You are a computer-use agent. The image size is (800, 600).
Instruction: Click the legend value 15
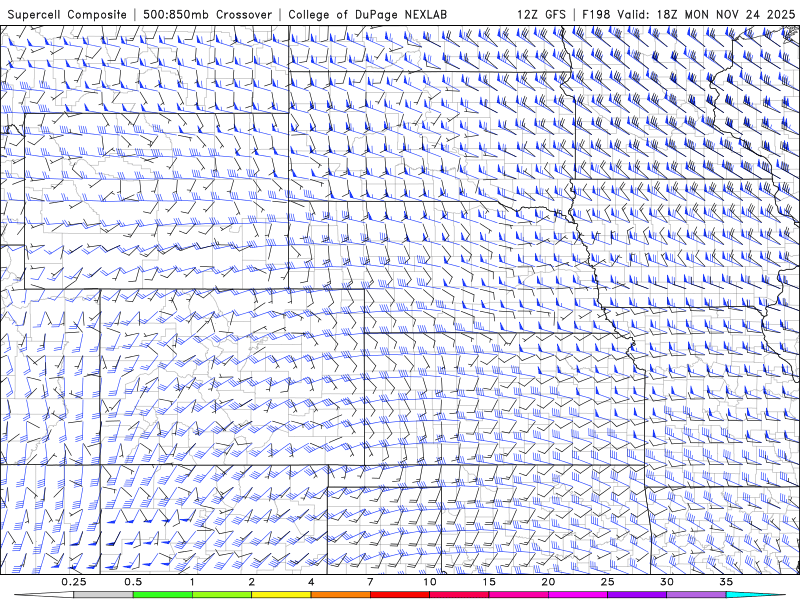[x=489, y=582]
